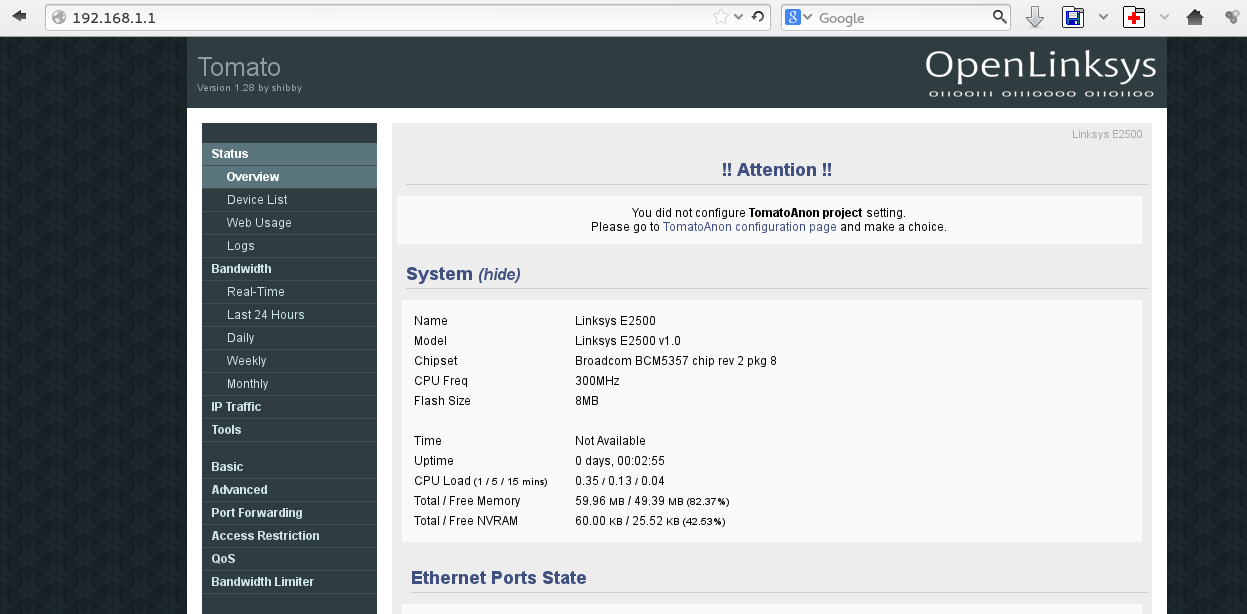Click the Model value Linksys E2500 v1.0

628,341
